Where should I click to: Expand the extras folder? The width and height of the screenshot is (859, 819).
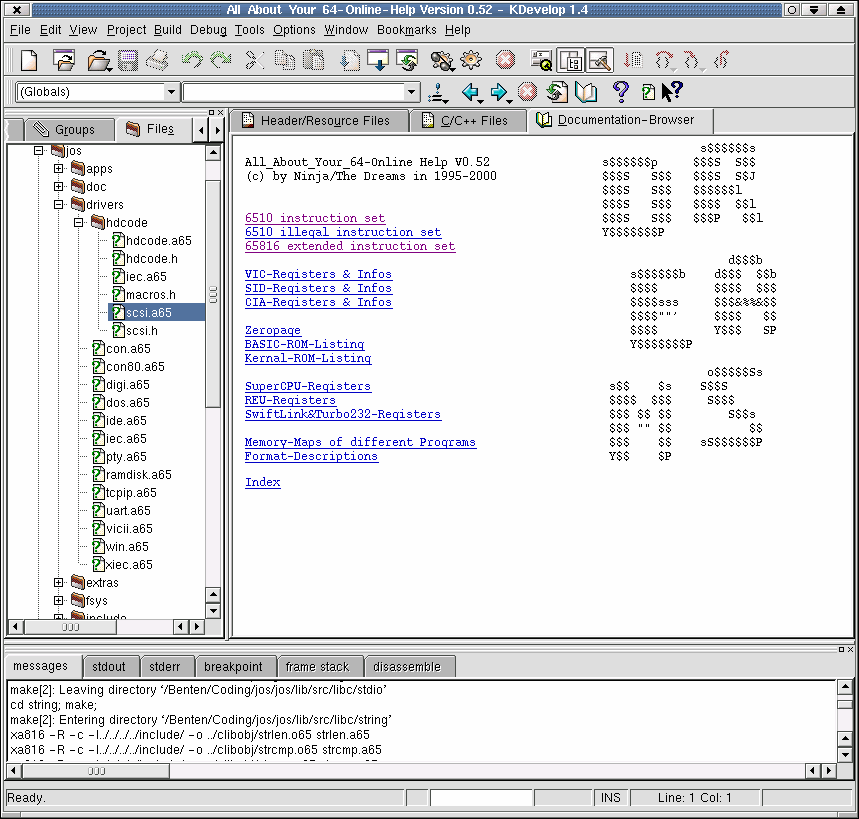(59, 582)
